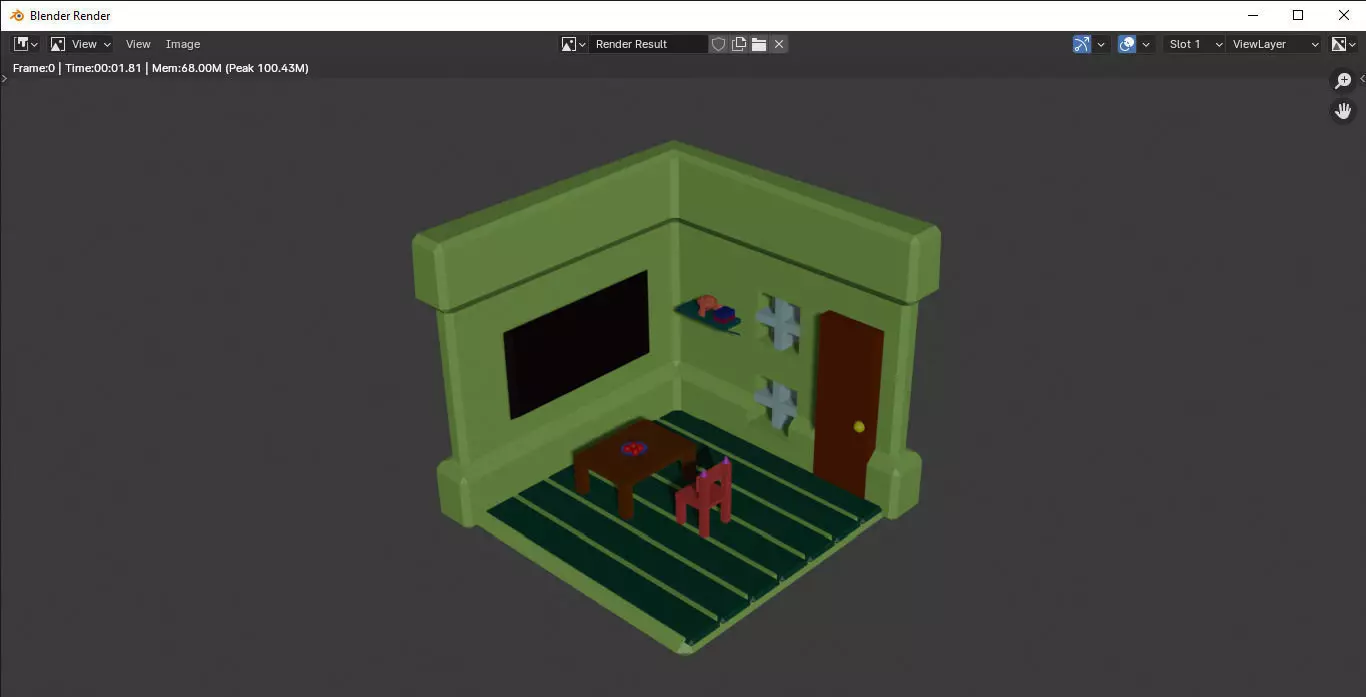Screen dimensions: 1366x697
Task: Open the ViewLayer selector dropdown
Action: [1275, 44]
